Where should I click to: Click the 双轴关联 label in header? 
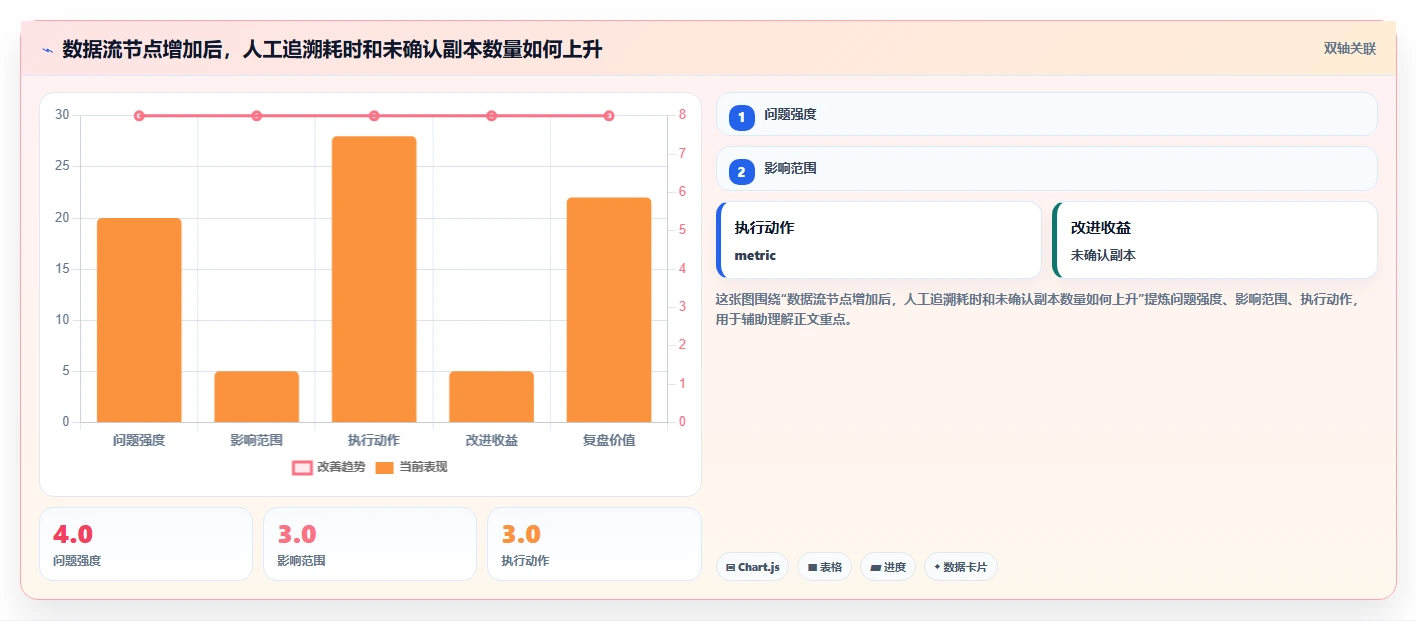click(x=1350, y=49)
